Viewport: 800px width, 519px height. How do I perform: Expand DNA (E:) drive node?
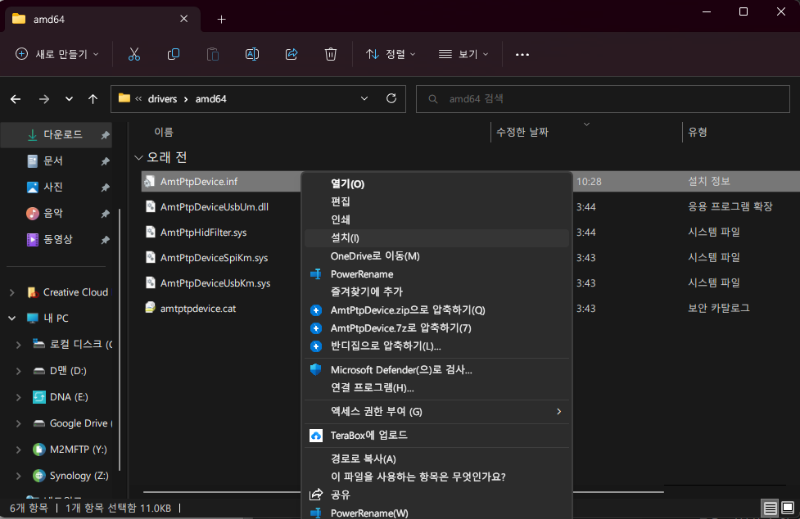18,397
